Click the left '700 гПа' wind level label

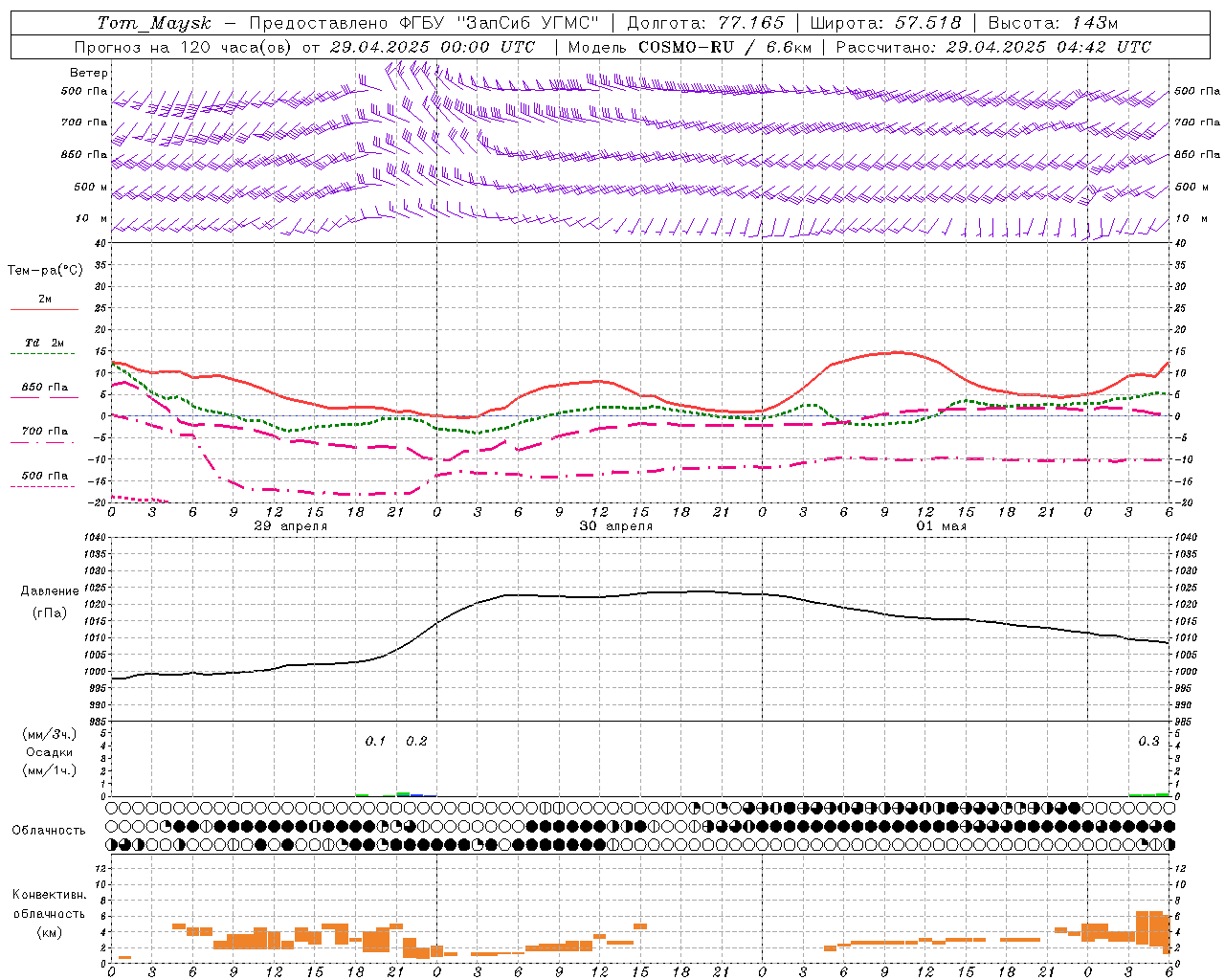(x=84, y=122)
